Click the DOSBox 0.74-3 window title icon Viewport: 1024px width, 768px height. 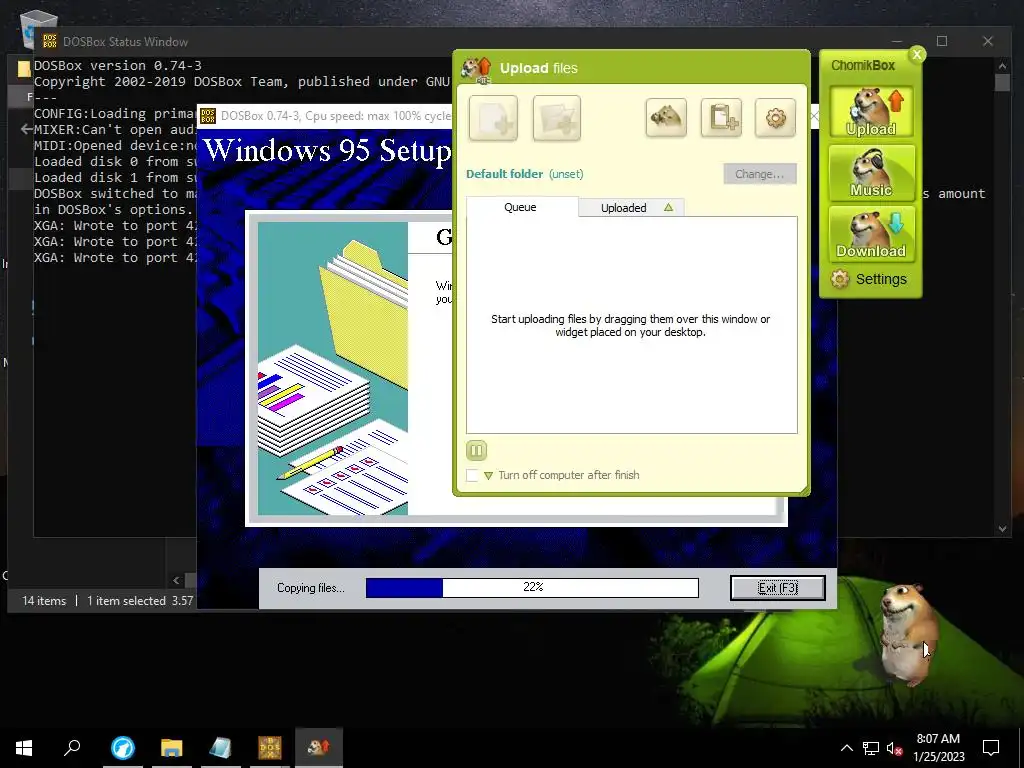[208, 116]
